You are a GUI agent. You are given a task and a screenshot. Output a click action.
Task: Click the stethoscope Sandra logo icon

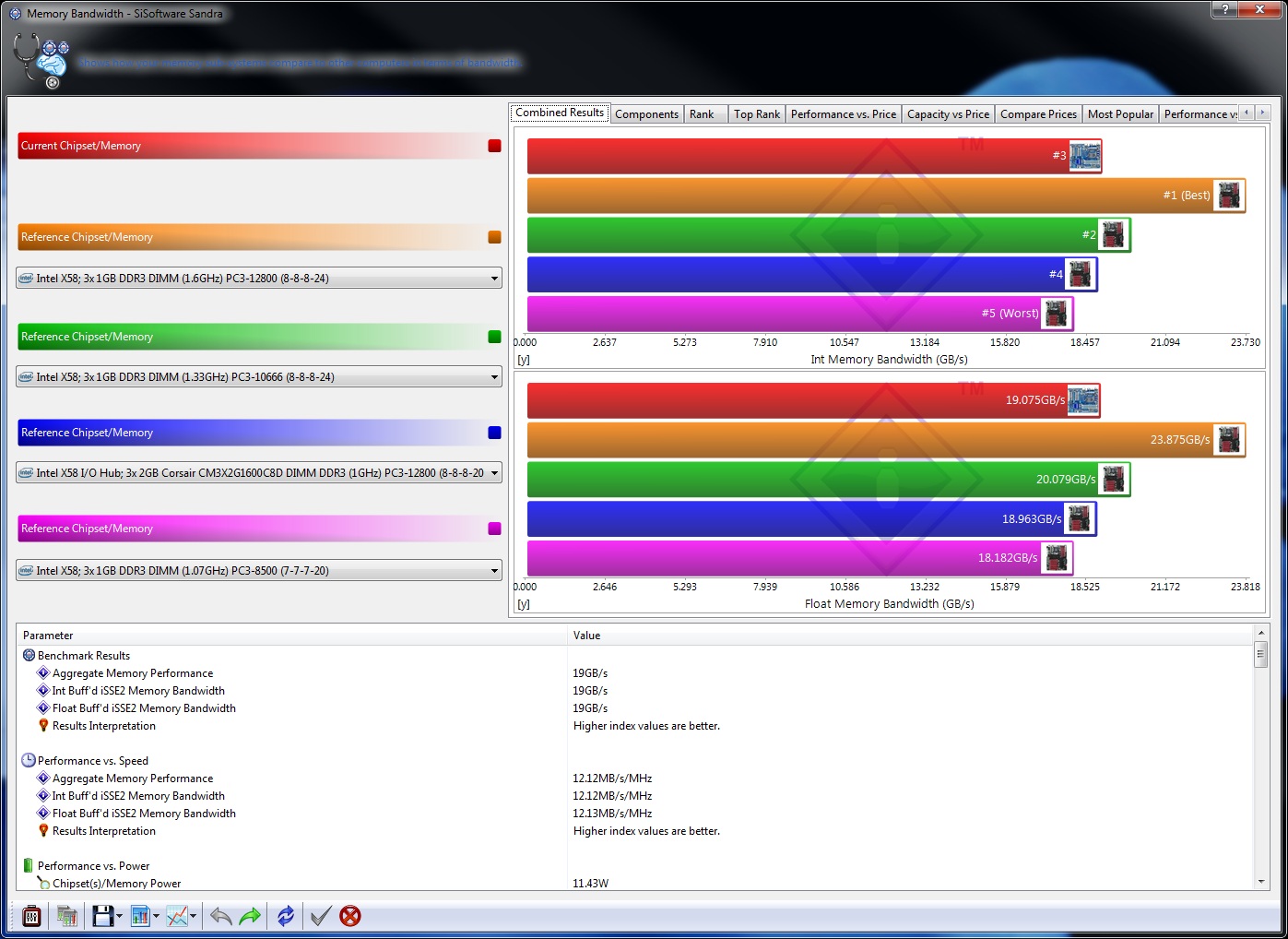click(x=41, y=61)
